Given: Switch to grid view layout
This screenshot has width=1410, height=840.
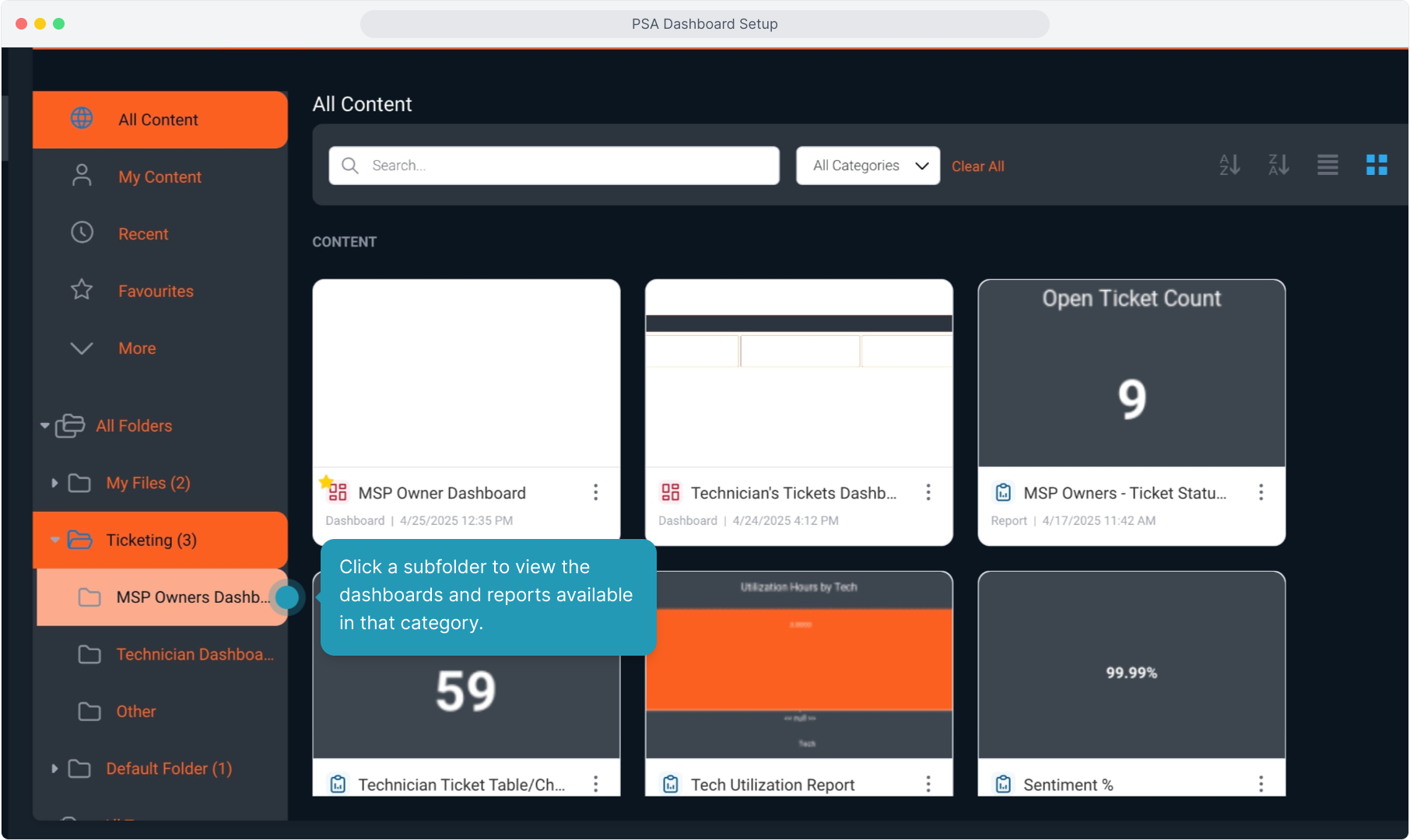Looking at the screenshot, I should [x=1377, y=165].
